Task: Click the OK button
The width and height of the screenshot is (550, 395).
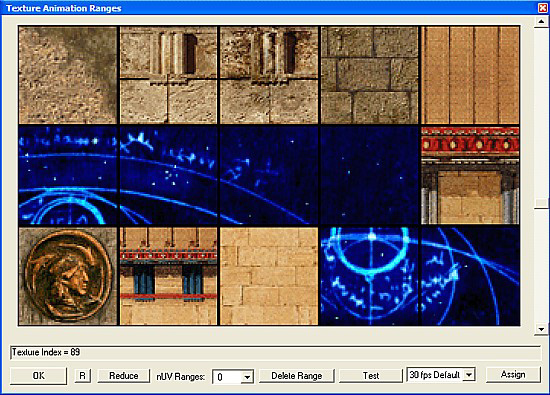Action: click(38, 376)
